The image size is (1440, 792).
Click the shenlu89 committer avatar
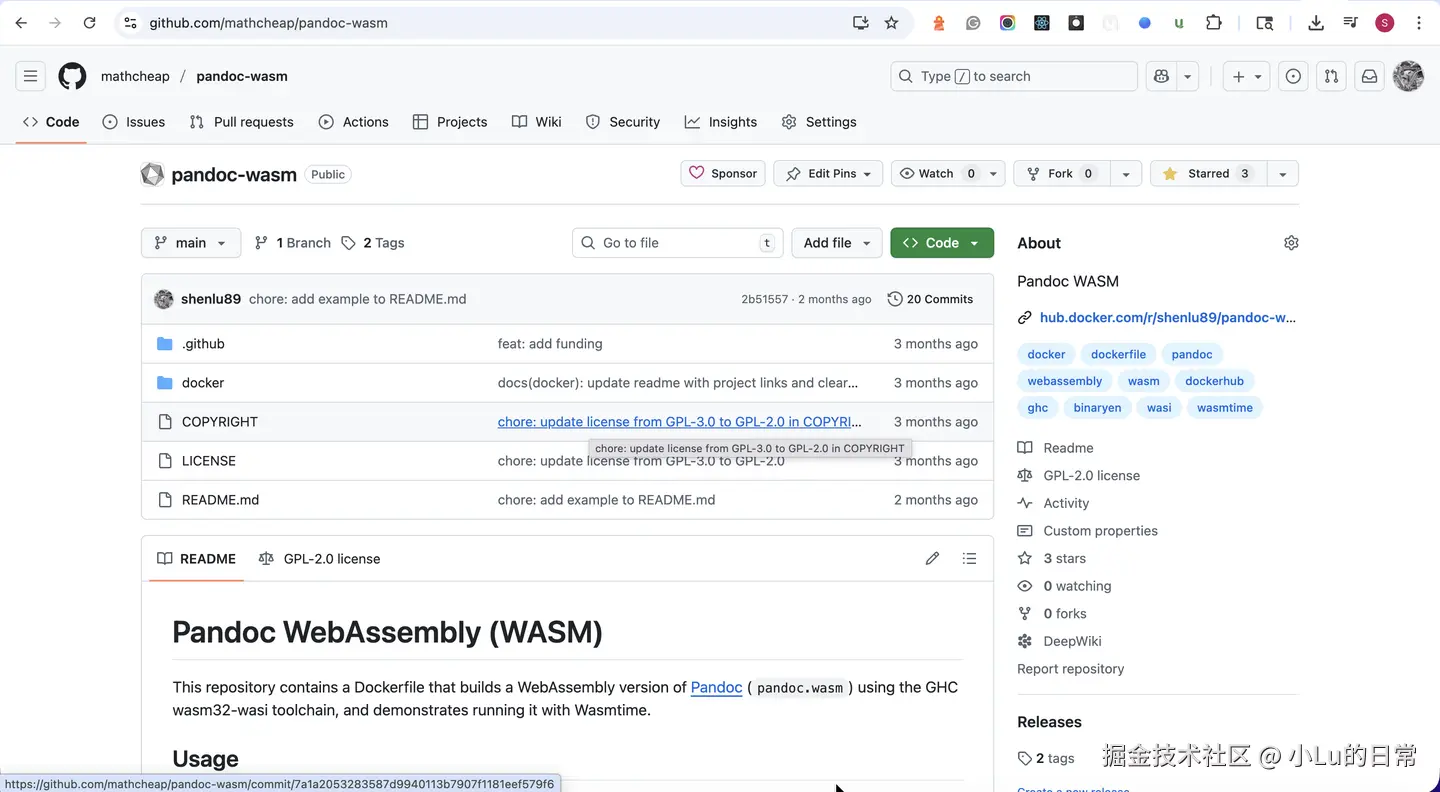(x=164, y=299)
